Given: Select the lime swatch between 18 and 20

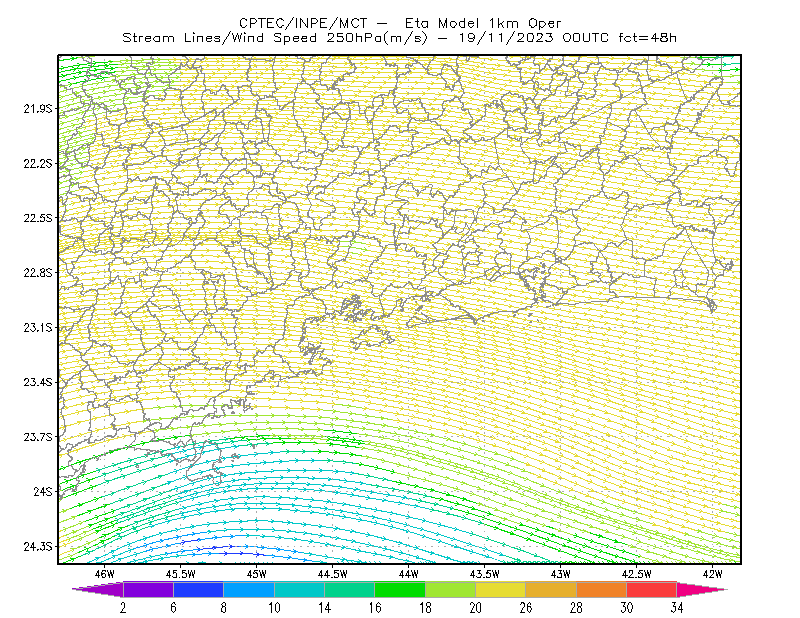Looking at the screenshot, I should pos(451,589).
